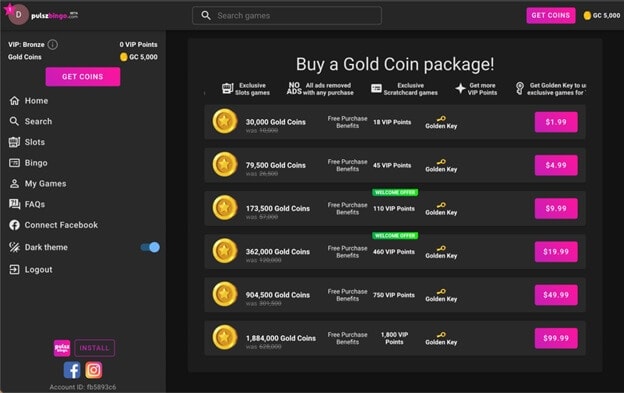Screen dimensions: 625x393
Task: Click the 173,500 Gold Coins package text
Action: point(277,208)
